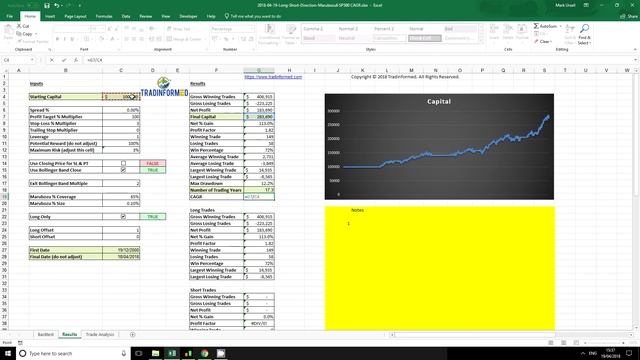Toggle Use Closing Price for SL & PT checkbox
Image resolution: width=640 pixels, height=360 pixels.
coord(123,163)
